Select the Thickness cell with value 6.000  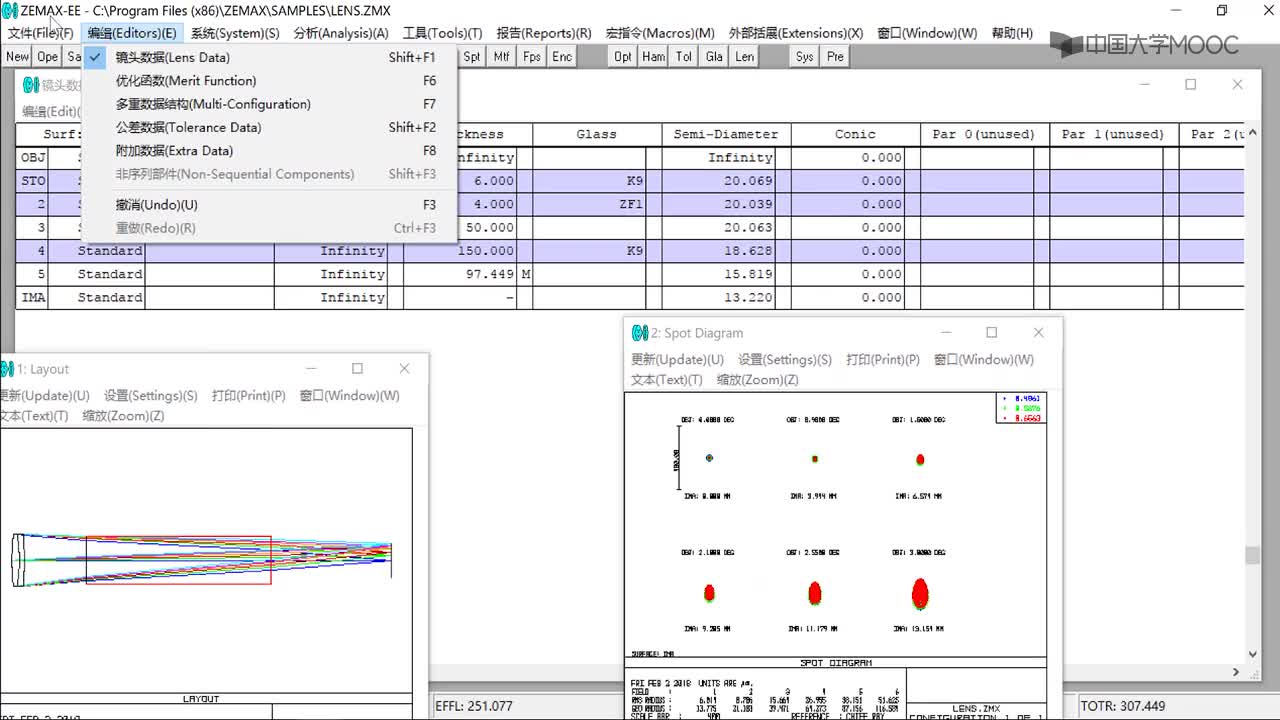tap(460, 181)
